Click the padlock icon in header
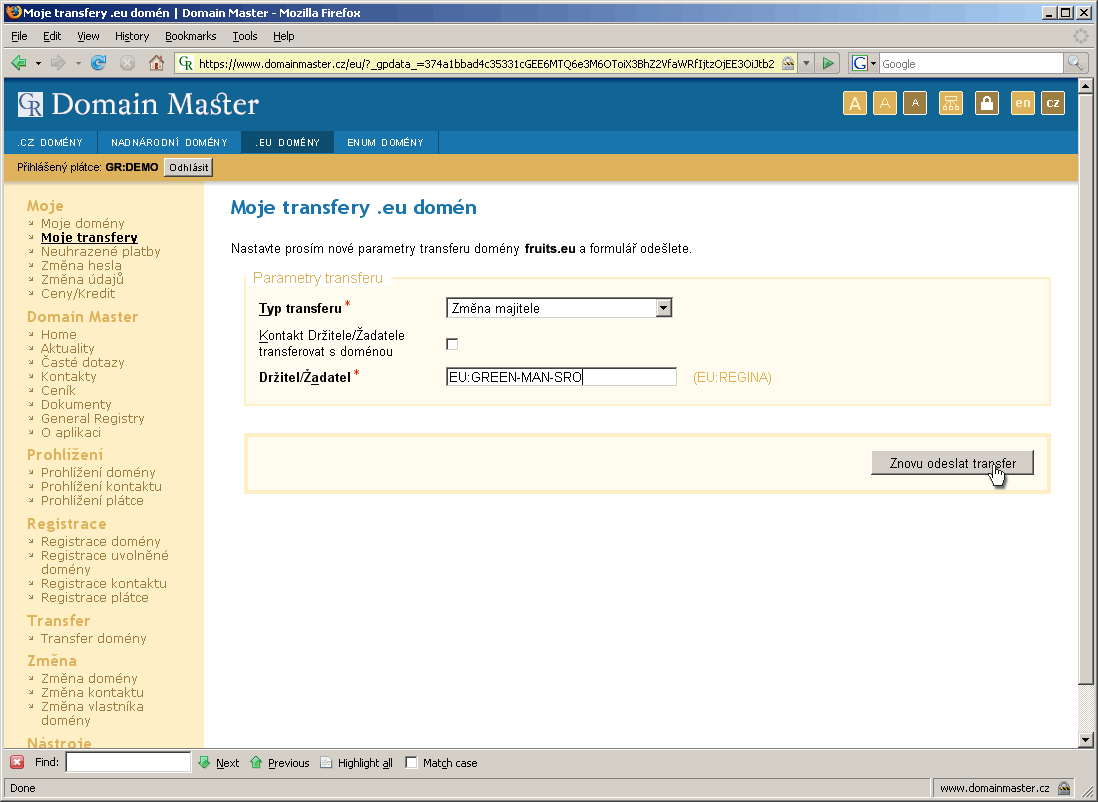This screenshot has height=802, width=1098. (987, 103)
